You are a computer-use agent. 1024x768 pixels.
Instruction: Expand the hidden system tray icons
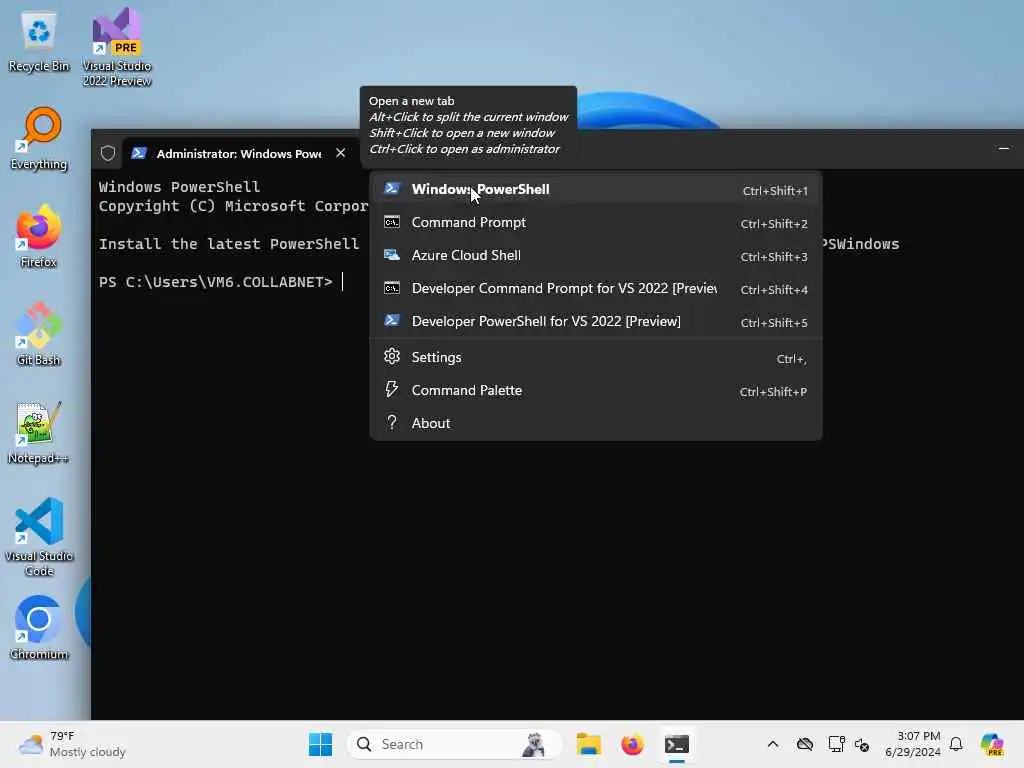773,744
